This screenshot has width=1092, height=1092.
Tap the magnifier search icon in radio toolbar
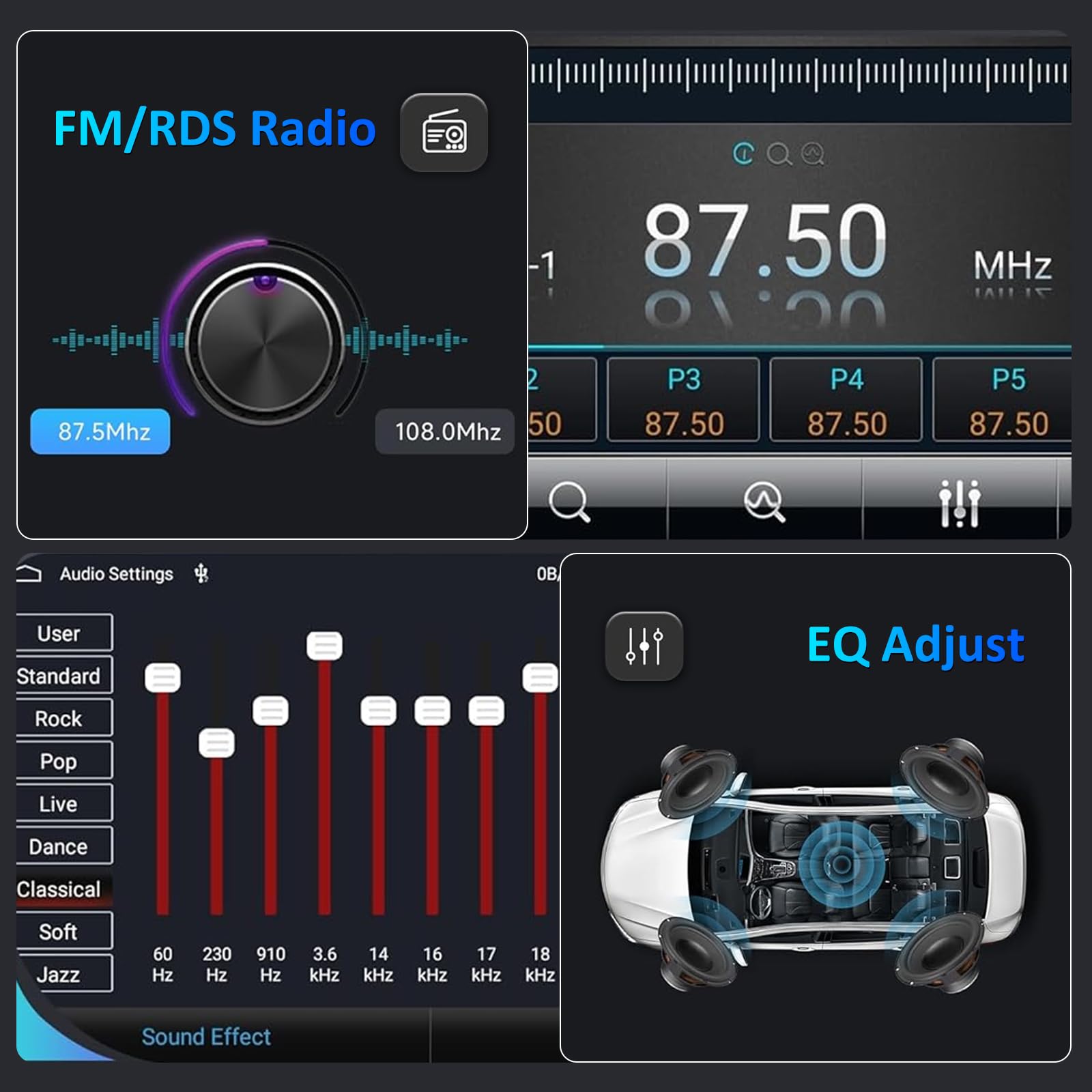pos(569,502)
